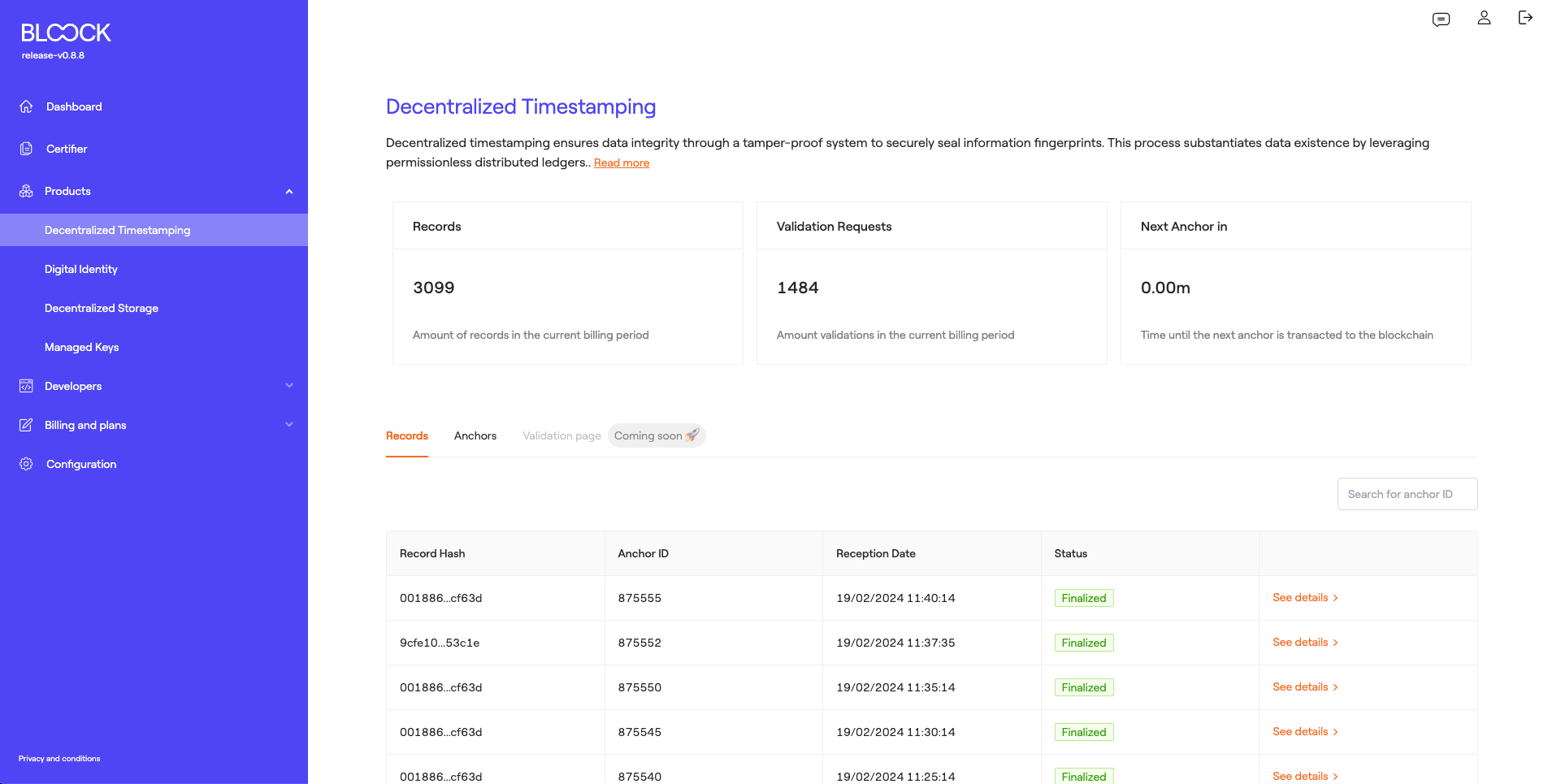Click the BLOOCK logo
The image size is (1548, 784).
[66, 32]
